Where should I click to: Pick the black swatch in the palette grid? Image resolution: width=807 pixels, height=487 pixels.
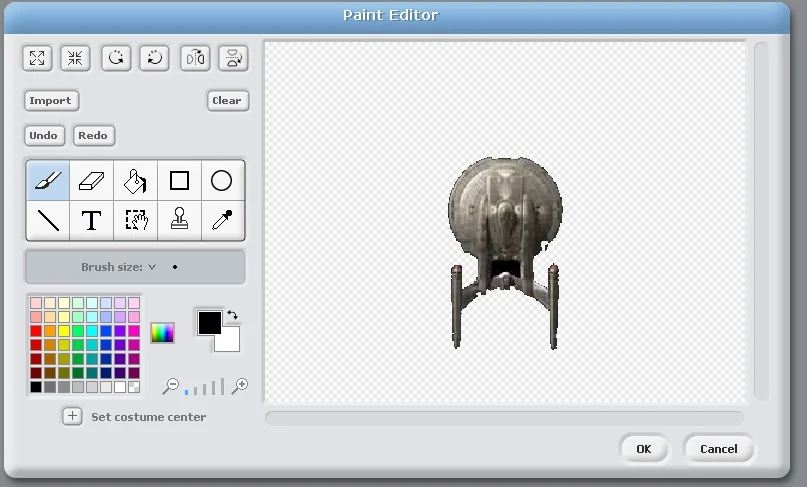[36, 387]
